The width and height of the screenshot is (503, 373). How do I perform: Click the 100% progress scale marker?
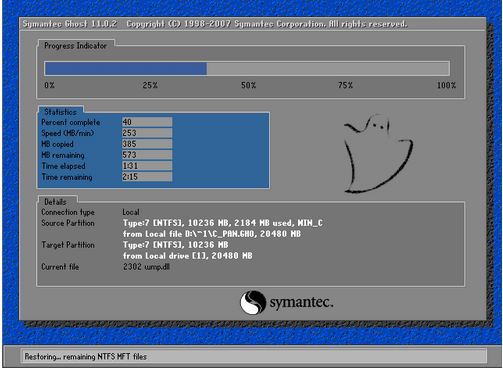(446, 85)
